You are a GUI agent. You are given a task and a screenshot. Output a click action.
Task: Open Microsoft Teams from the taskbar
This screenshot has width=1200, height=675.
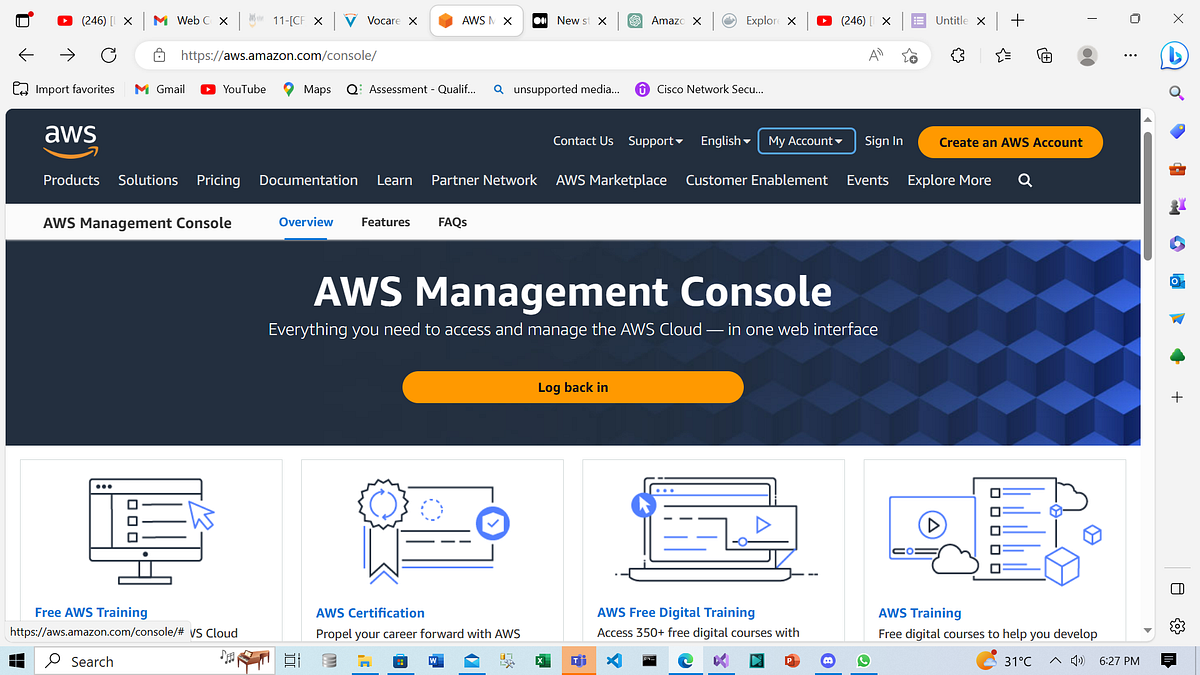[x=578, y=661]
